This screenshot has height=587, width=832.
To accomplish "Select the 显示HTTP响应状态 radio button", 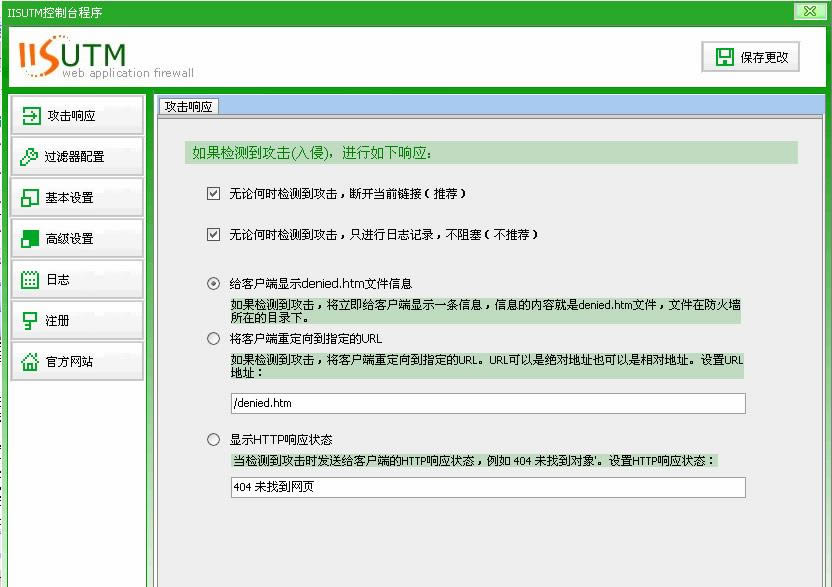I will (x=213, y=440).
